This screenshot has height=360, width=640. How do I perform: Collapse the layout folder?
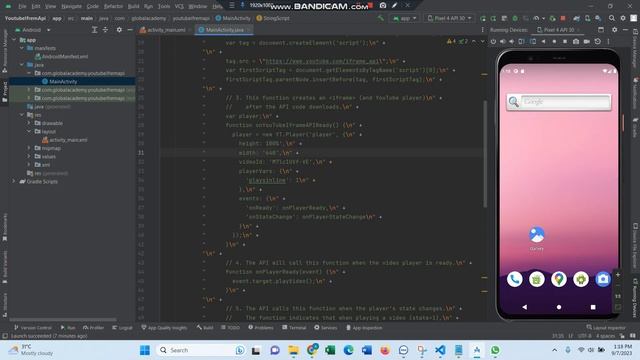pyautogui.click(x=29, y=131)
